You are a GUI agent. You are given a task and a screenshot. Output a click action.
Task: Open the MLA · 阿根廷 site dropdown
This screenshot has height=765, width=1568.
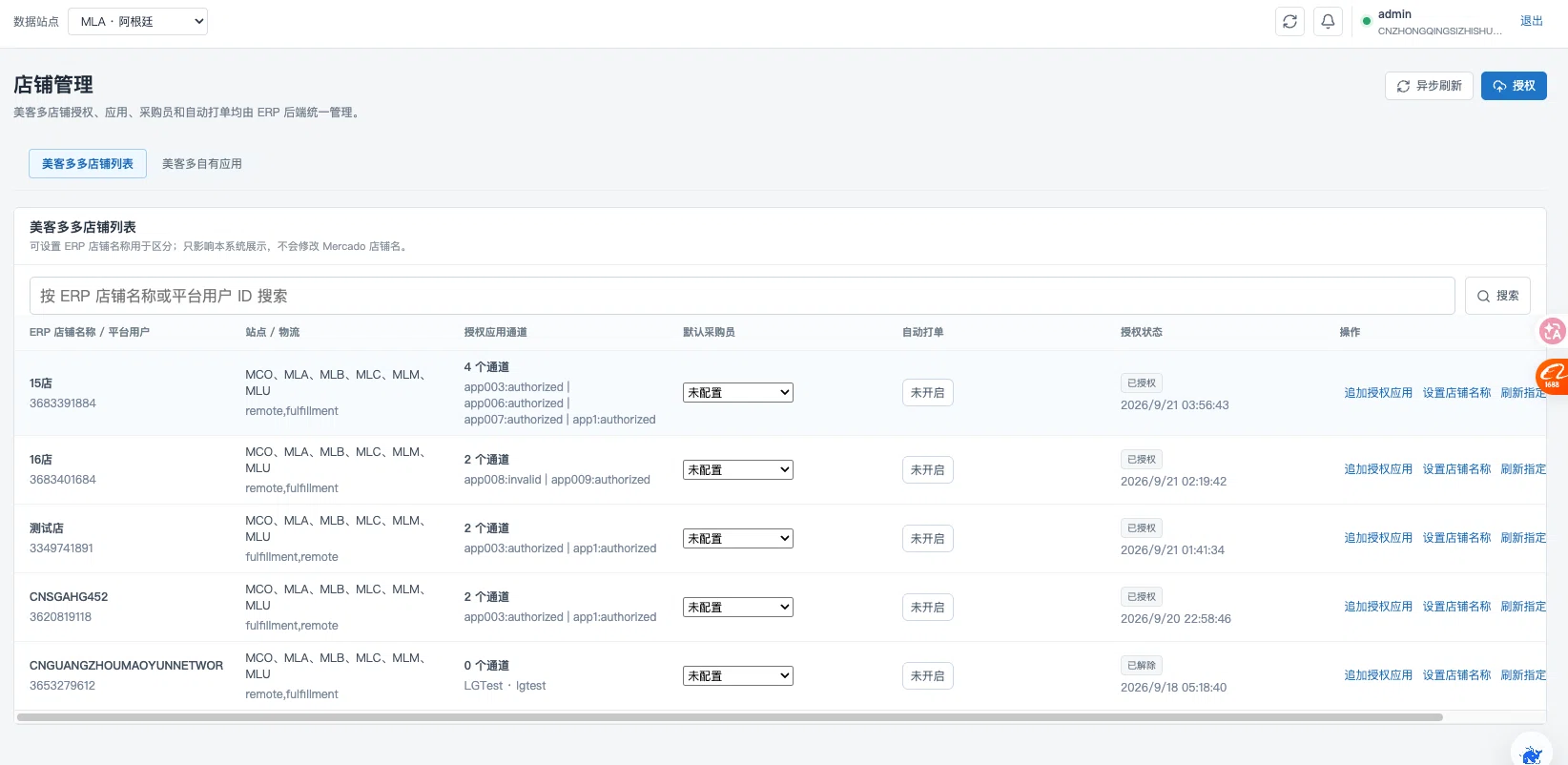click(x=138, y=21)
